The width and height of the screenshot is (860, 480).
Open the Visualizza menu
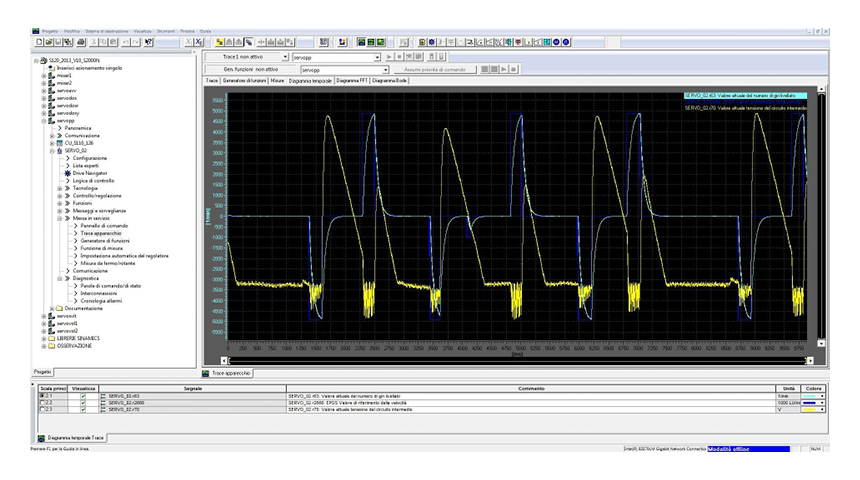[143, 31]
